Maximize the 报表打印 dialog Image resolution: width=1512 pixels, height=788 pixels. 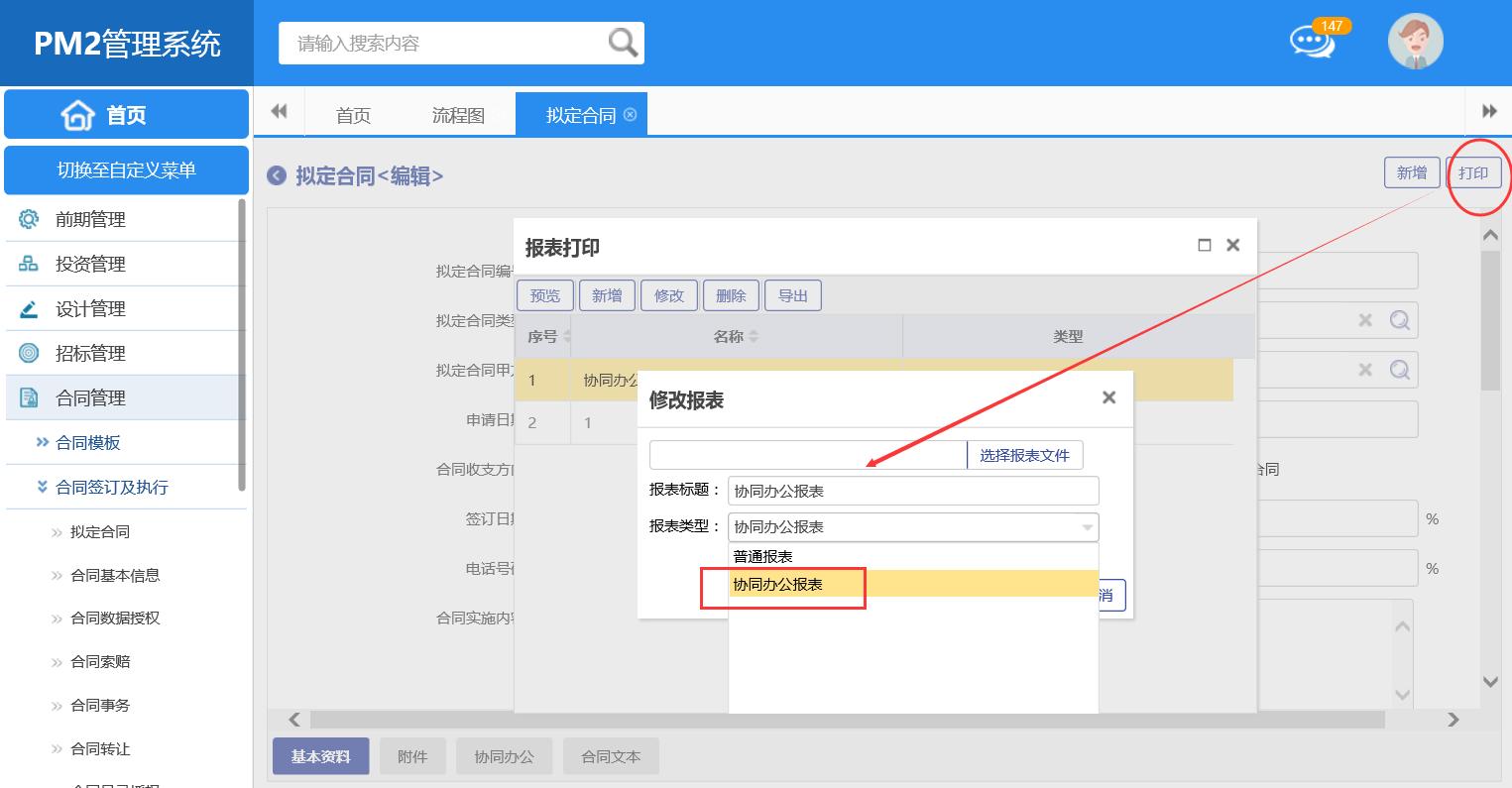click(1205, 245)
